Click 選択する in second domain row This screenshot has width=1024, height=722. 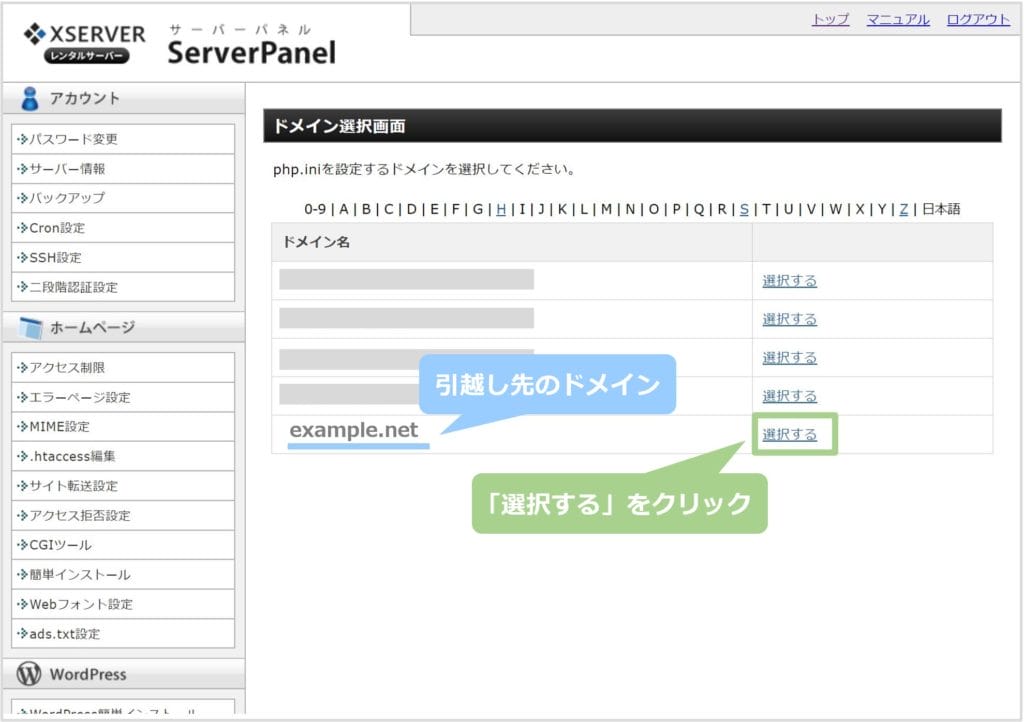(790, 319)
